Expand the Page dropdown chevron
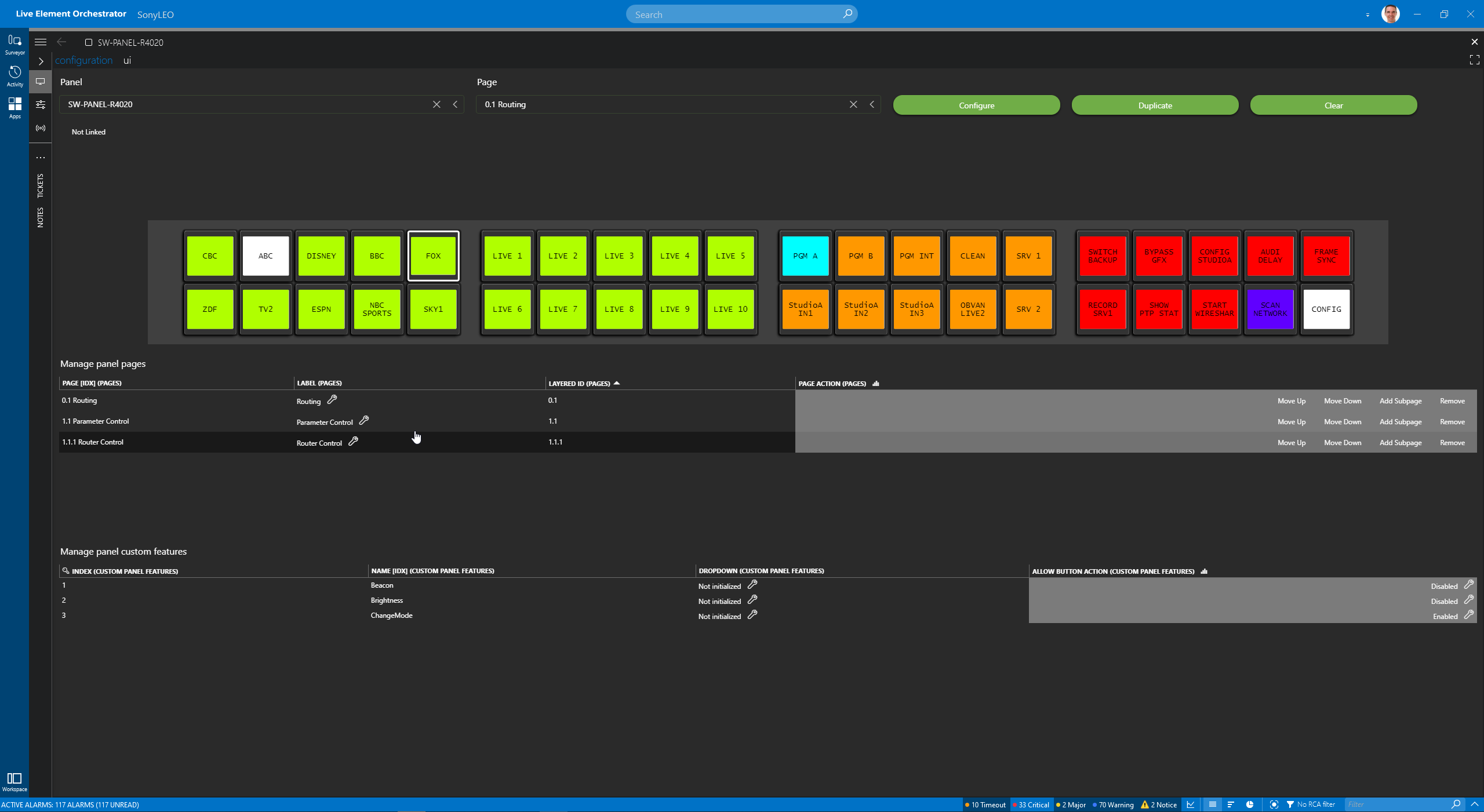Viewport: 1484px width, 812px height. [x=872, y=104]
